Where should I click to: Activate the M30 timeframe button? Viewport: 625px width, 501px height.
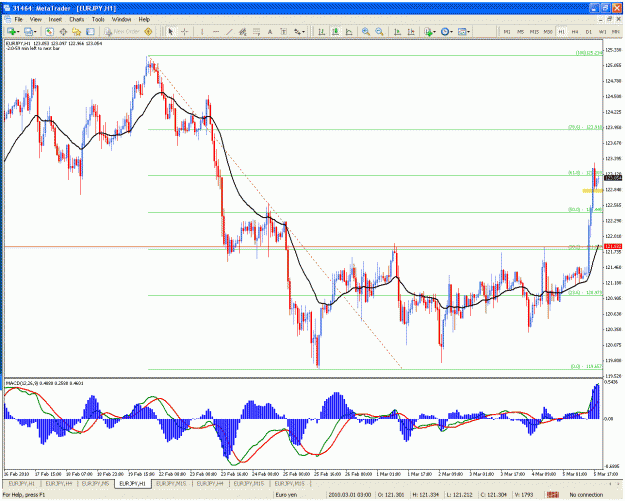point(548,32)
